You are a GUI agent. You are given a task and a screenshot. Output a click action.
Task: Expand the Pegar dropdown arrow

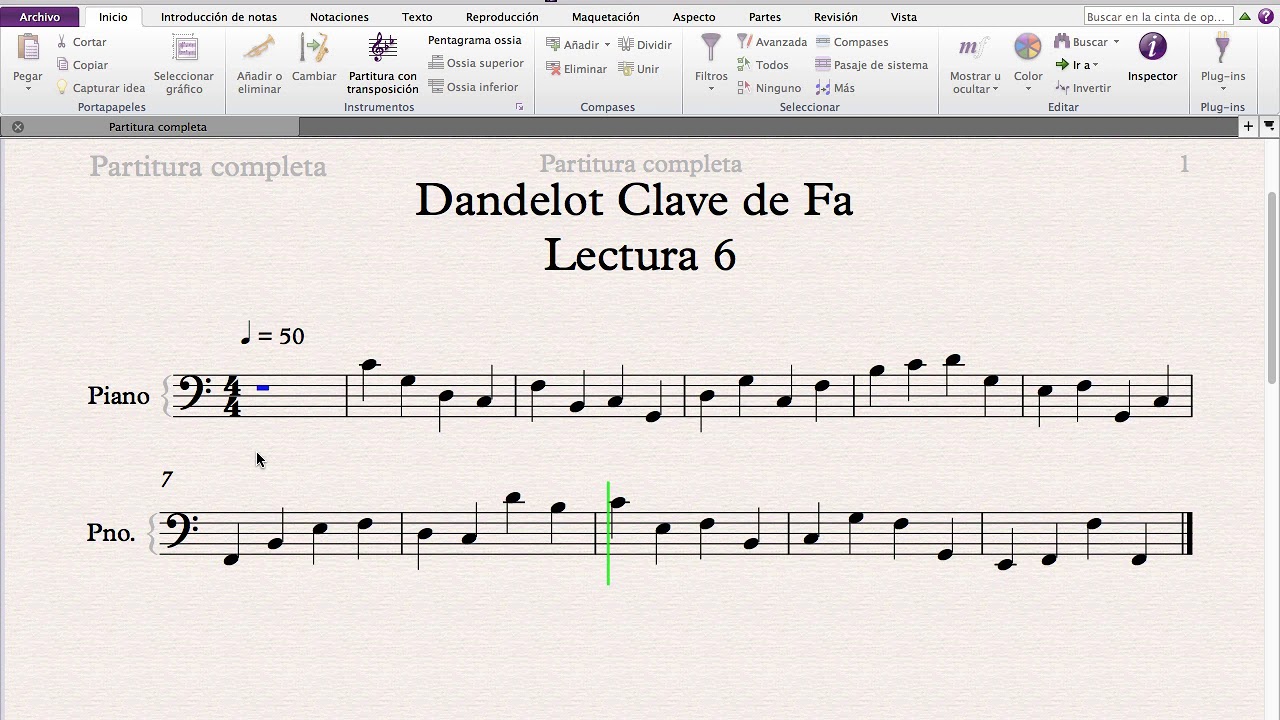(x=28, y=89)
